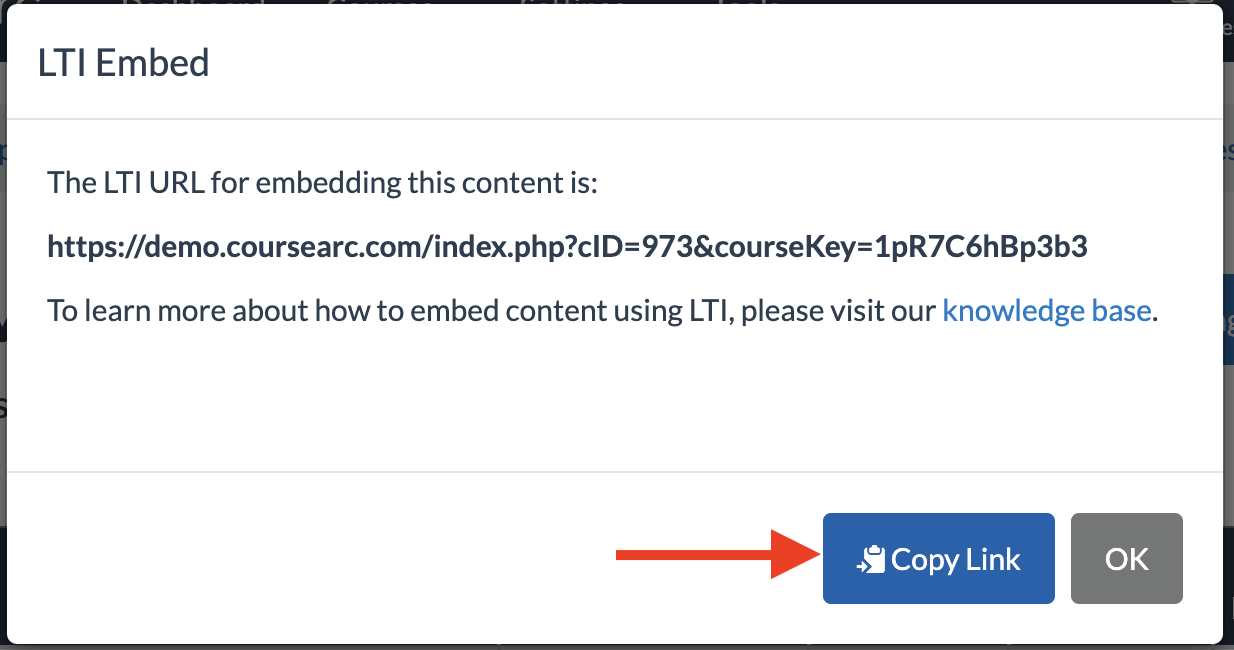The image size is (1234, 650).
Task: Click the dimmed Tools item behind the dialog
Action: point(748,4)
